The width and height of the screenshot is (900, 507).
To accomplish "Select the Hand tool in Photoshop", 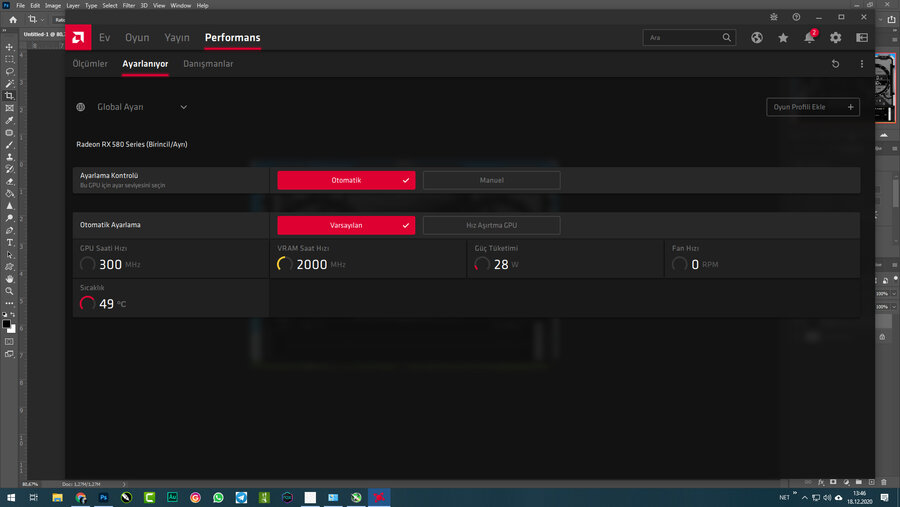I will [x=9, y=279].
